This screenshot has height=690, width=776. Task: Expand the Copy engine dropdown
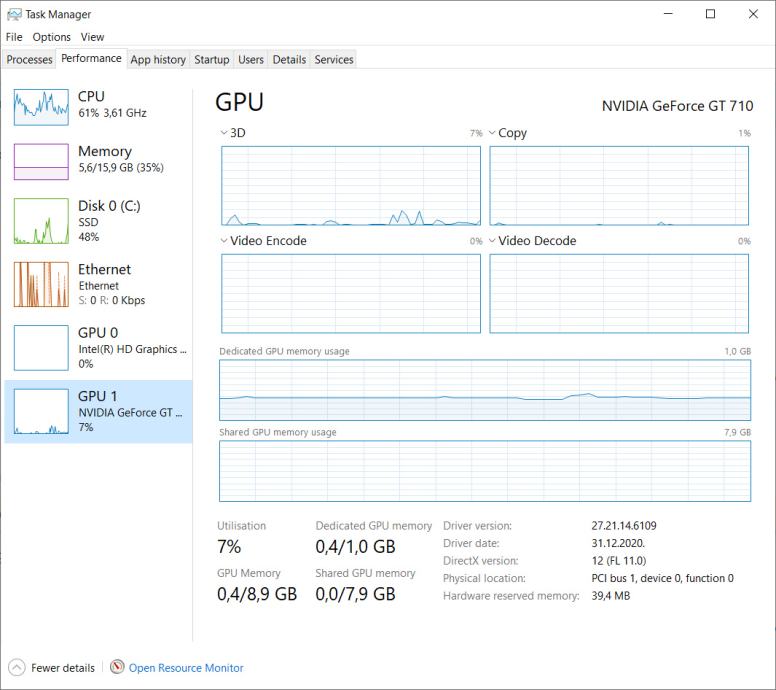493,133
